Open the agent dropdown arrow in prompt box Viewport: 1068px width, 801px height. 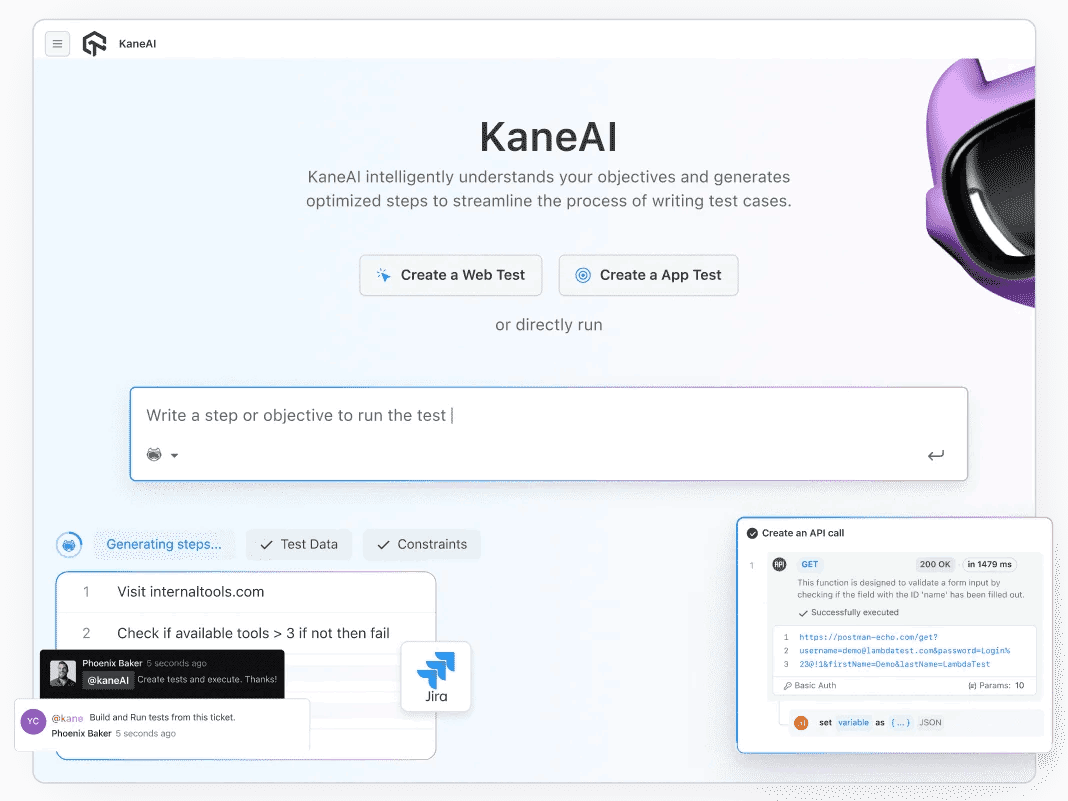pyautogui.click(x=174, y=455)
